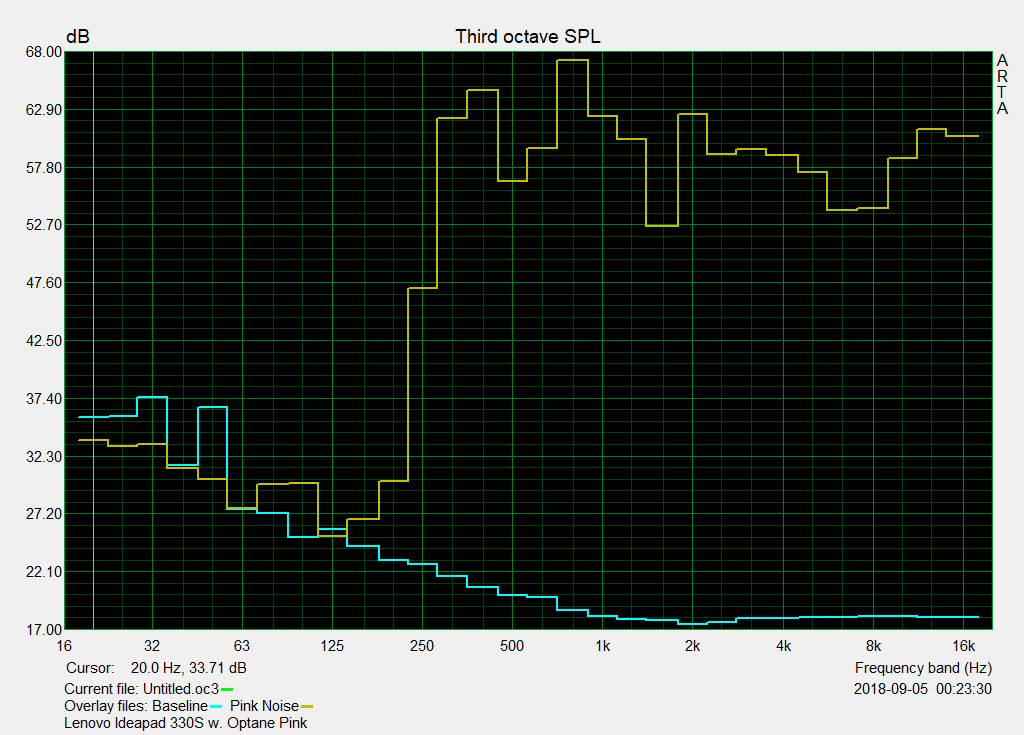Click the Pink Noise overlay file name text
1024x735 pixels.
(x=264, y=706)
